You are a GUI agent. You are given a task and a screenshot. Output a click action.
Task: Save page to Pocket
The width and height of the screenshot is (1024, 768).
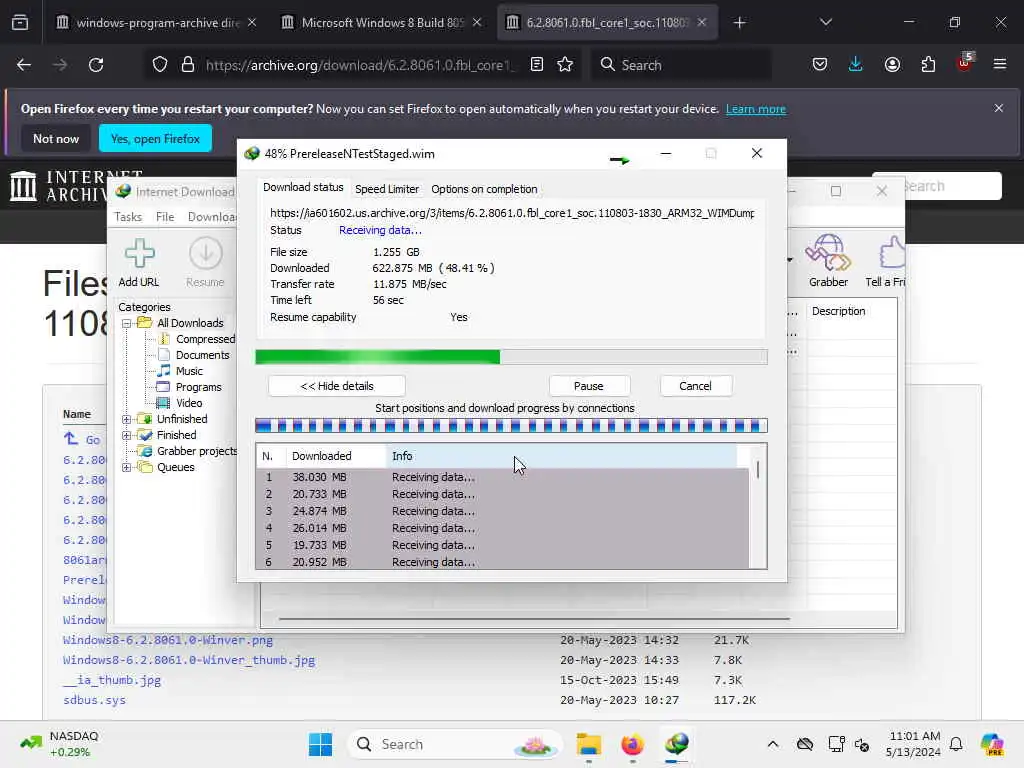[x=820, y=65]
